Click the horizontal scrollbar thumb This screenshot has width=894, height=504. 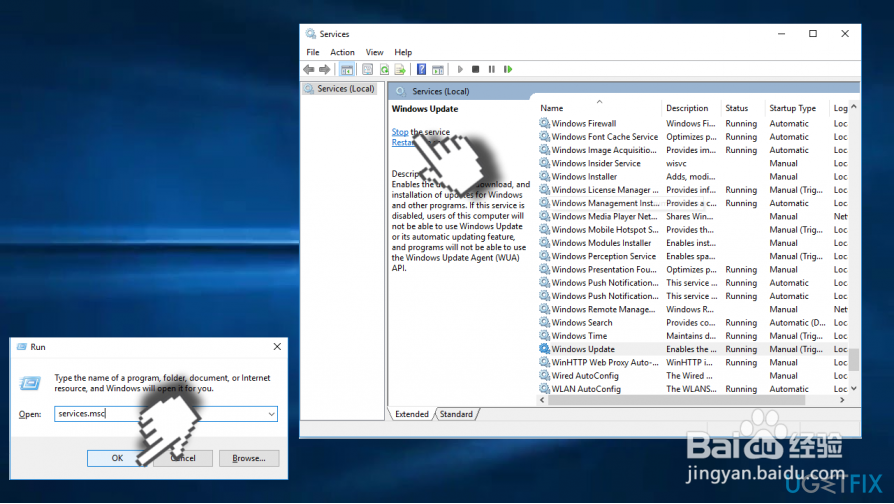click(676, 400)
